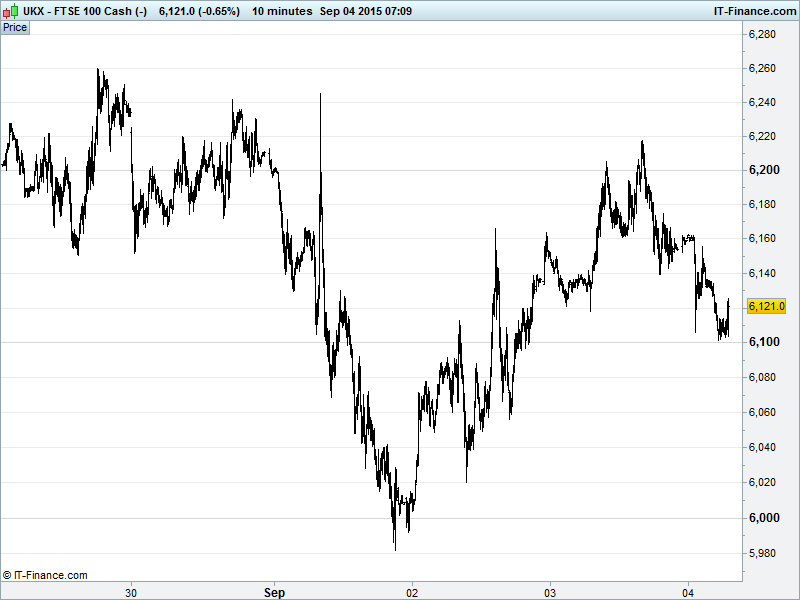
Task: Click the 6,260 label on price axis
Action: point(763,69)
